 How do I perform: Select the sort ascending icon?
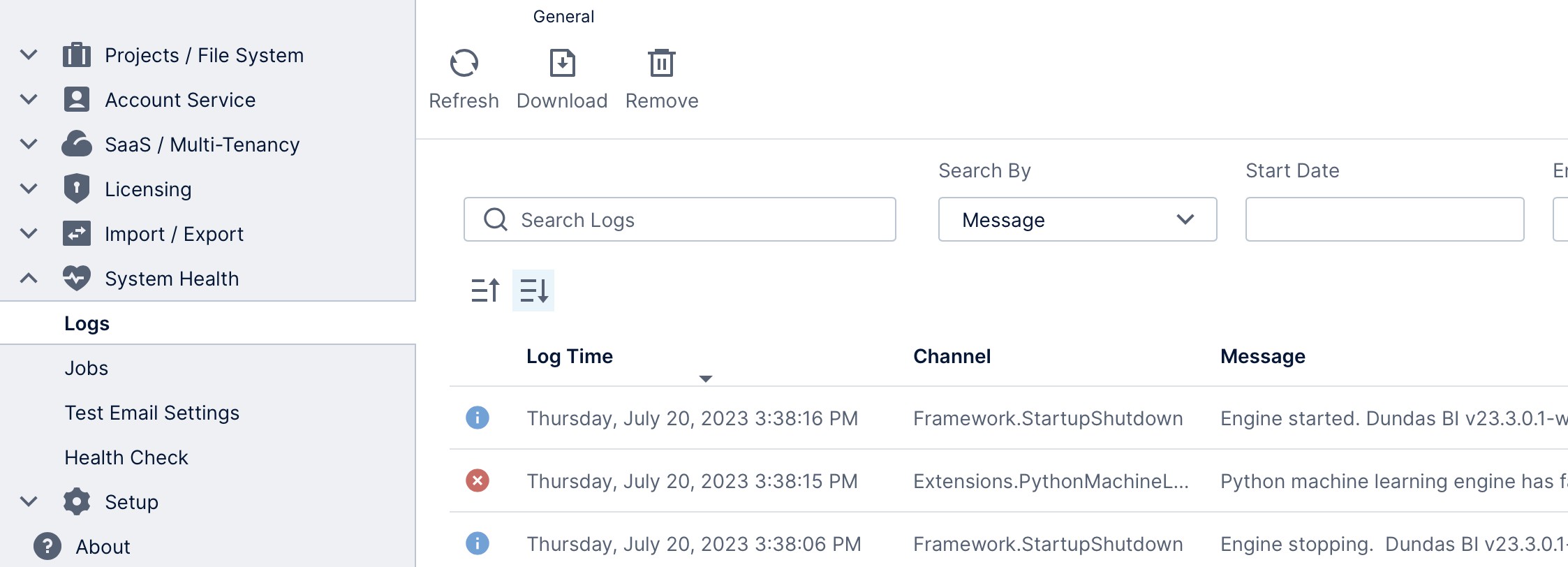(485, 290)
